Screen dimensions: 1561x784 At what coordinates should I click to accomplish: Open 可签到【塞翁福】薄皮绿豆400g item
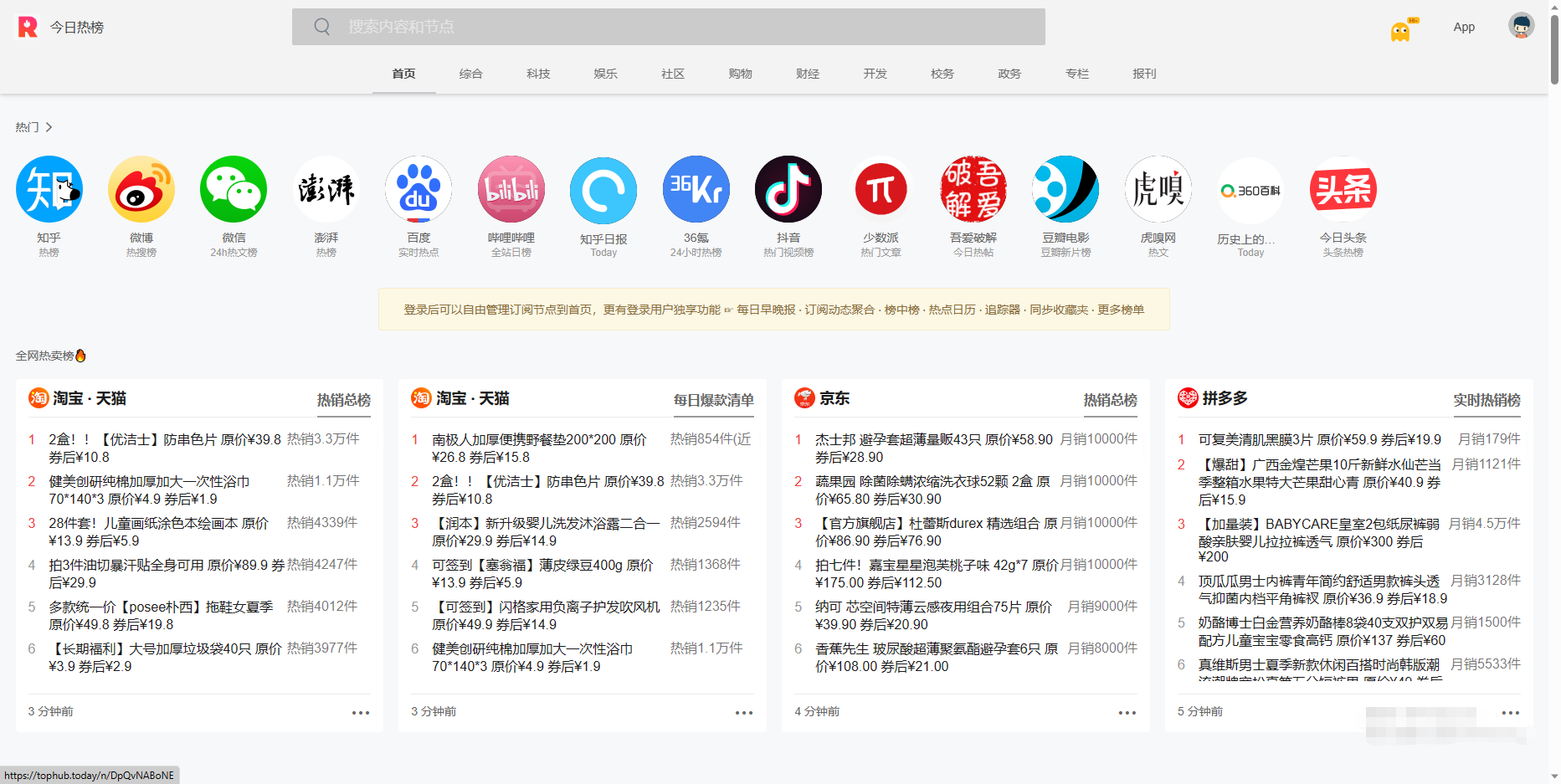[542, 574]
